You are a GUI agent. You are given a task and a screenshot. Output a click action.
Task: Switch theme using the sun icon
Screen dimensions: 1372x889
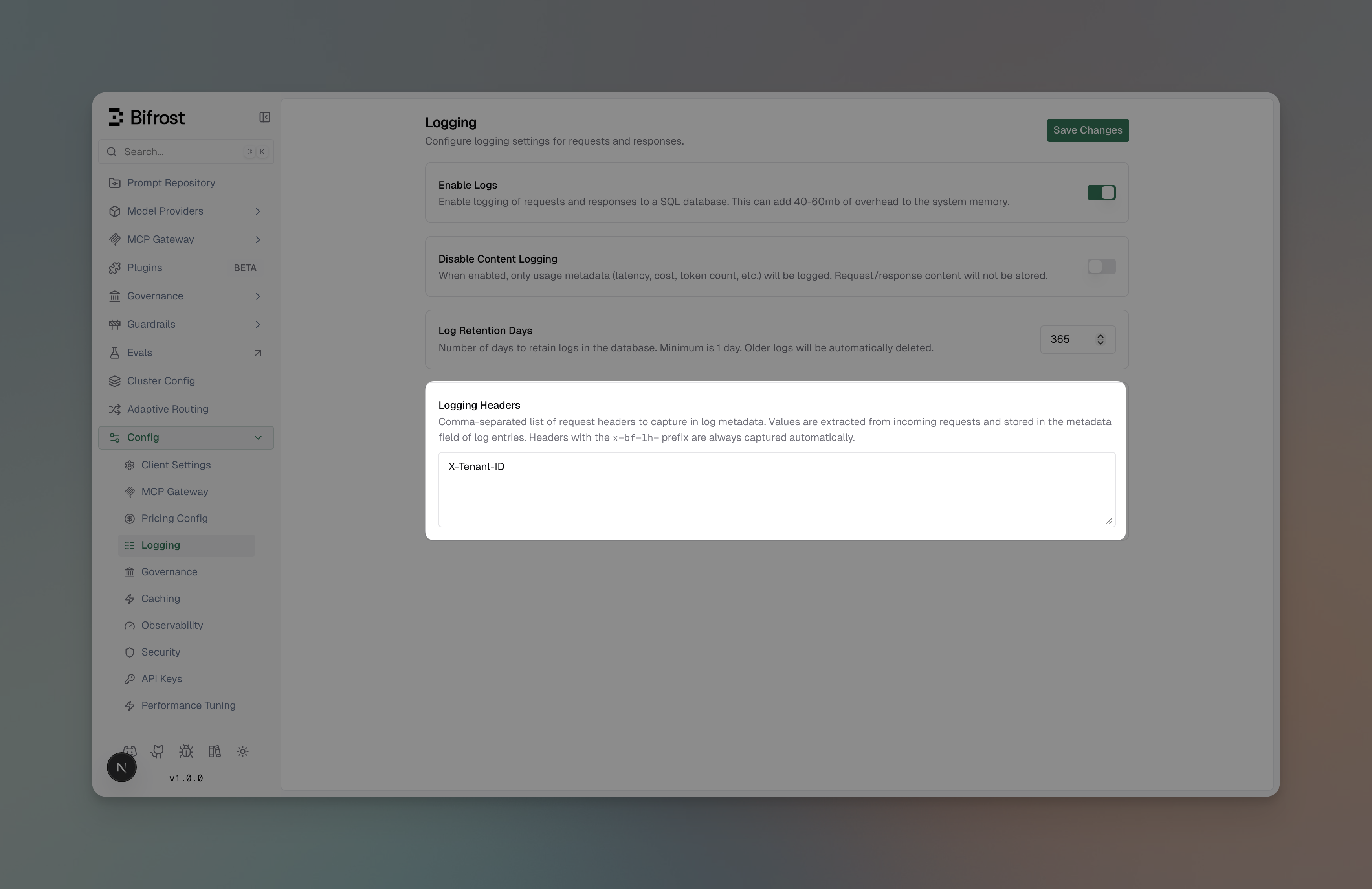point(243,751)
